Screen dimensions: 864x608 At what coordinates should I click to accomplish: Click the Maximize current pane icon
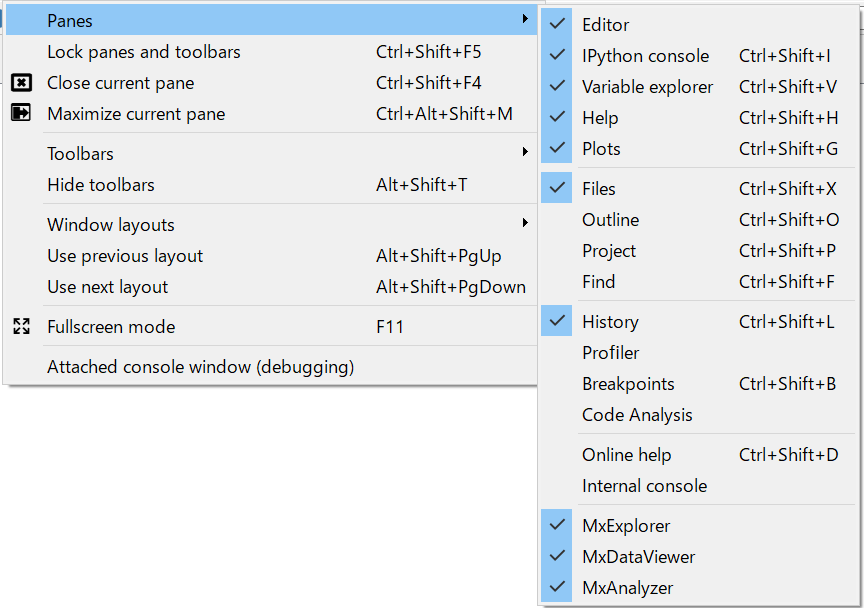pos(22,114)
